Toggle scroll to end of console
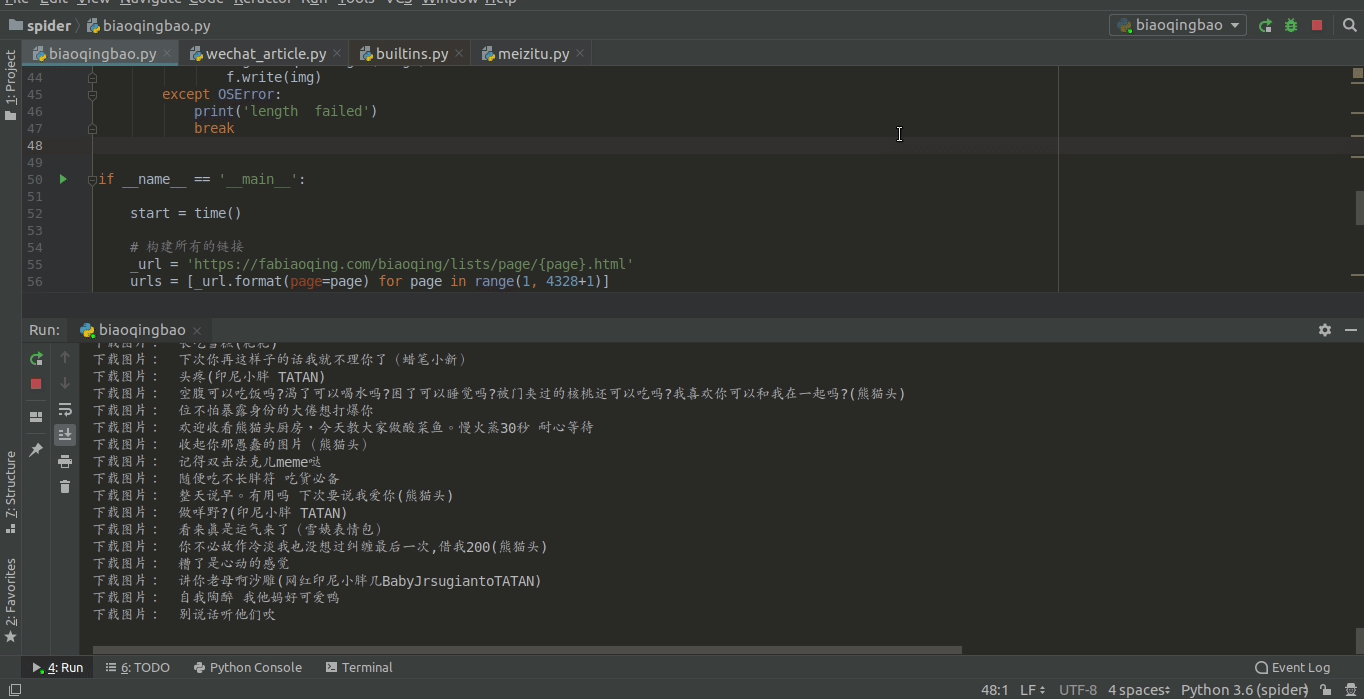The height and width of the screenshot is (699, 1364). click(x=65, y=434)
